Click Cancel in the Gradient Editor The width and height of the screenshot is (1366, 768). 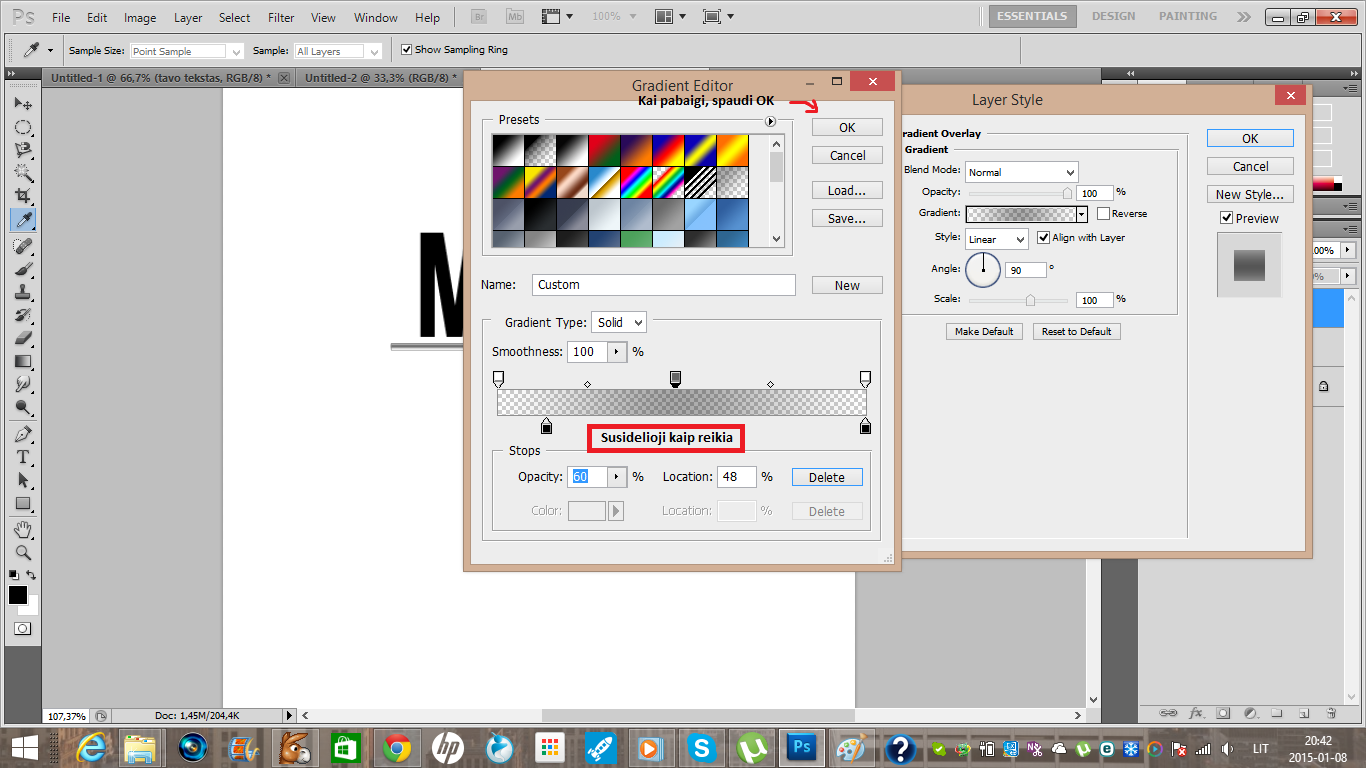coord(847,155)
